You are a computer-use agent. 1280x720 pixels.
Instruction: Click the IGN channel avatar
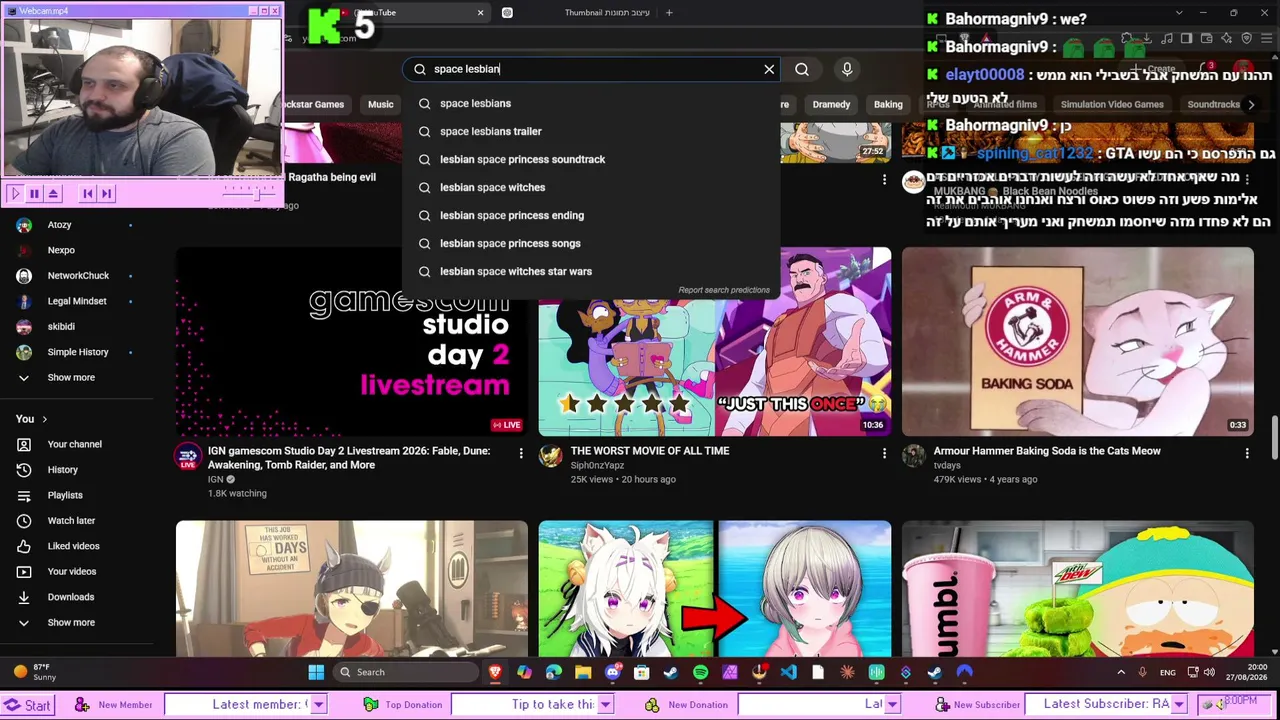188,457
